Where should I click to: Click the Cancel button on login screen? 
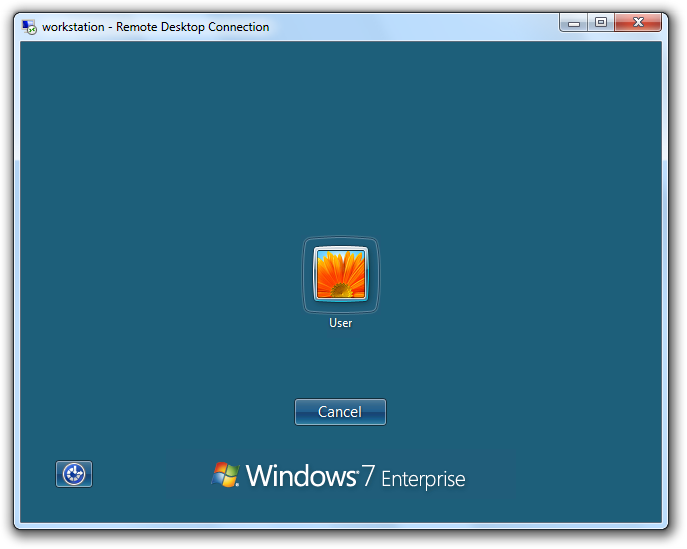pos(340,412)
